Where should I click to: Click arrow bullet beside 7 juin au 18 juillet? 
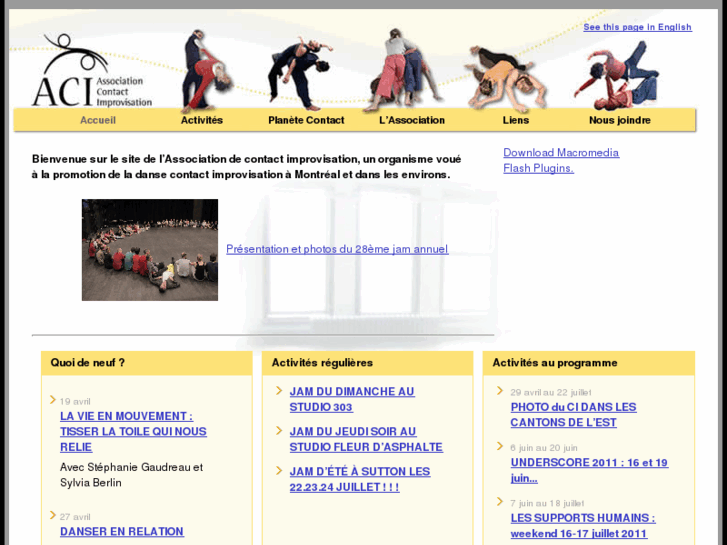tap(500, 501)
